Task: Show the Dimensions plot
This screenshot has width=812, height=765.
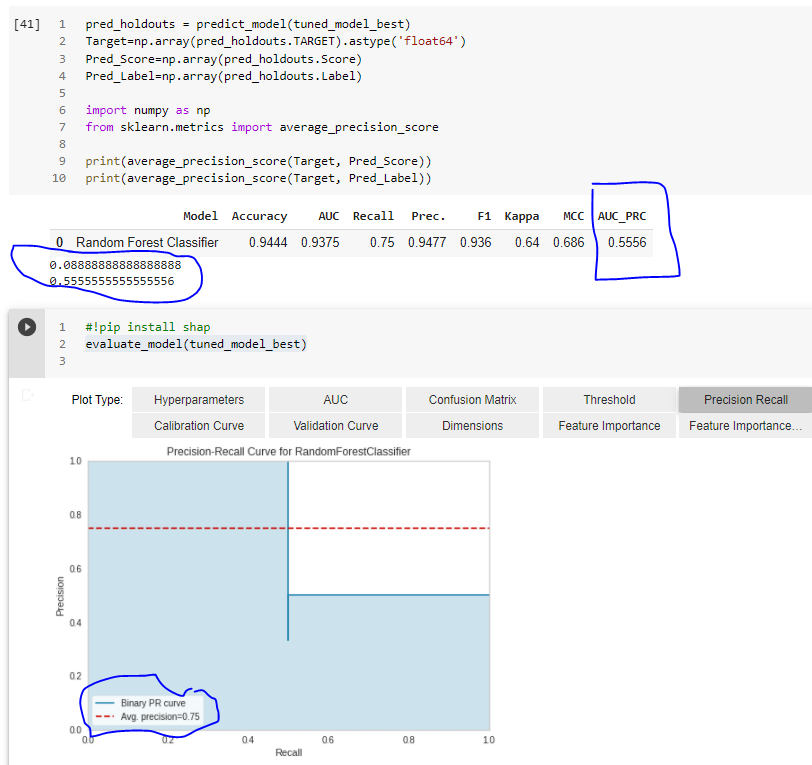Action: point(471,425)
